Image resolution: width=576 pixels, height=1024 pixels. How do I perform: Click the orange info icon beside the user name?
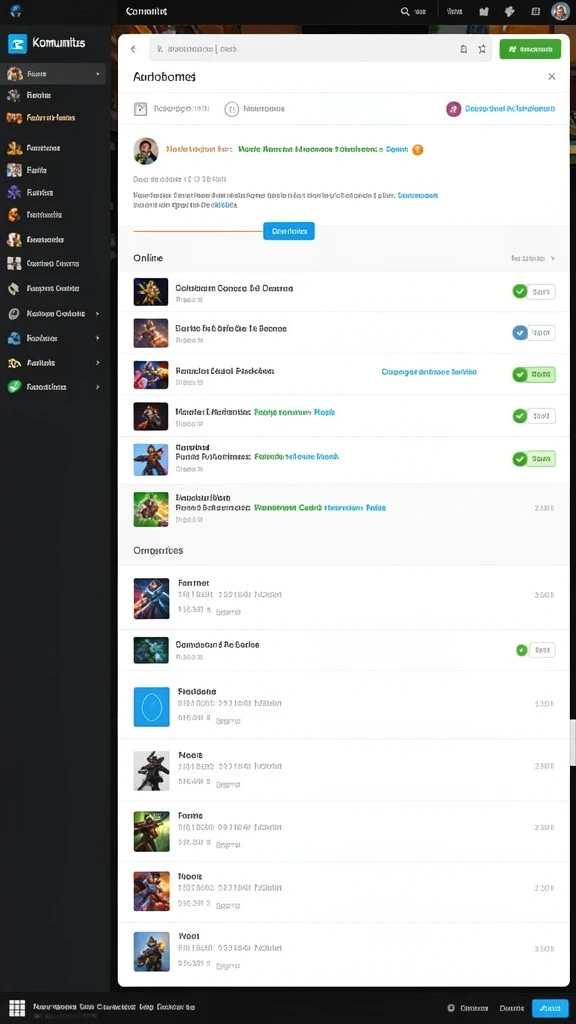[418, 150]
